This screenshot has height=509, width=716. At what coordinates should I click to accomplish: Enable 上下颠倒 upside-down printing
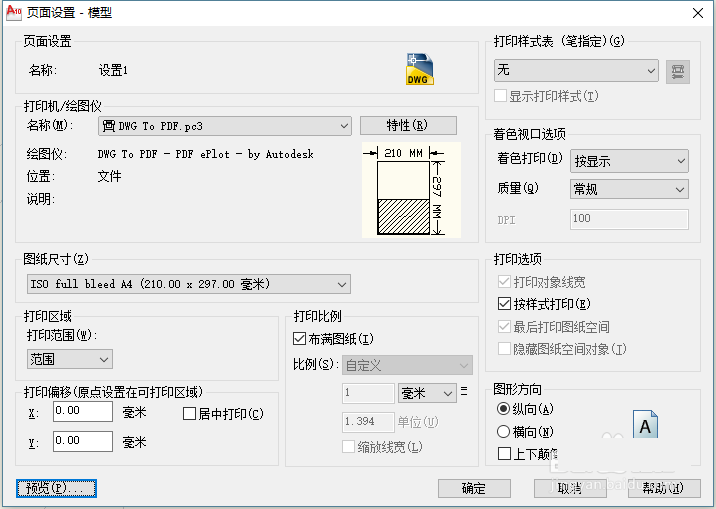[x=505, y=454]
